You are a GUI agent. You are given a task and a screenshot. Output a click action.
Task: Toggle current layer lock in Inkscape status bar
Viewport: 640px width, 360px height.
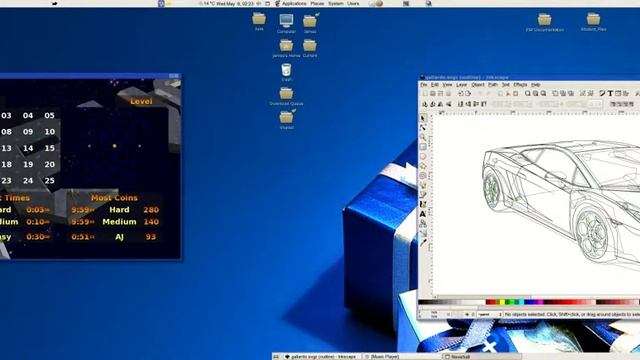click(x=473, y=314)
